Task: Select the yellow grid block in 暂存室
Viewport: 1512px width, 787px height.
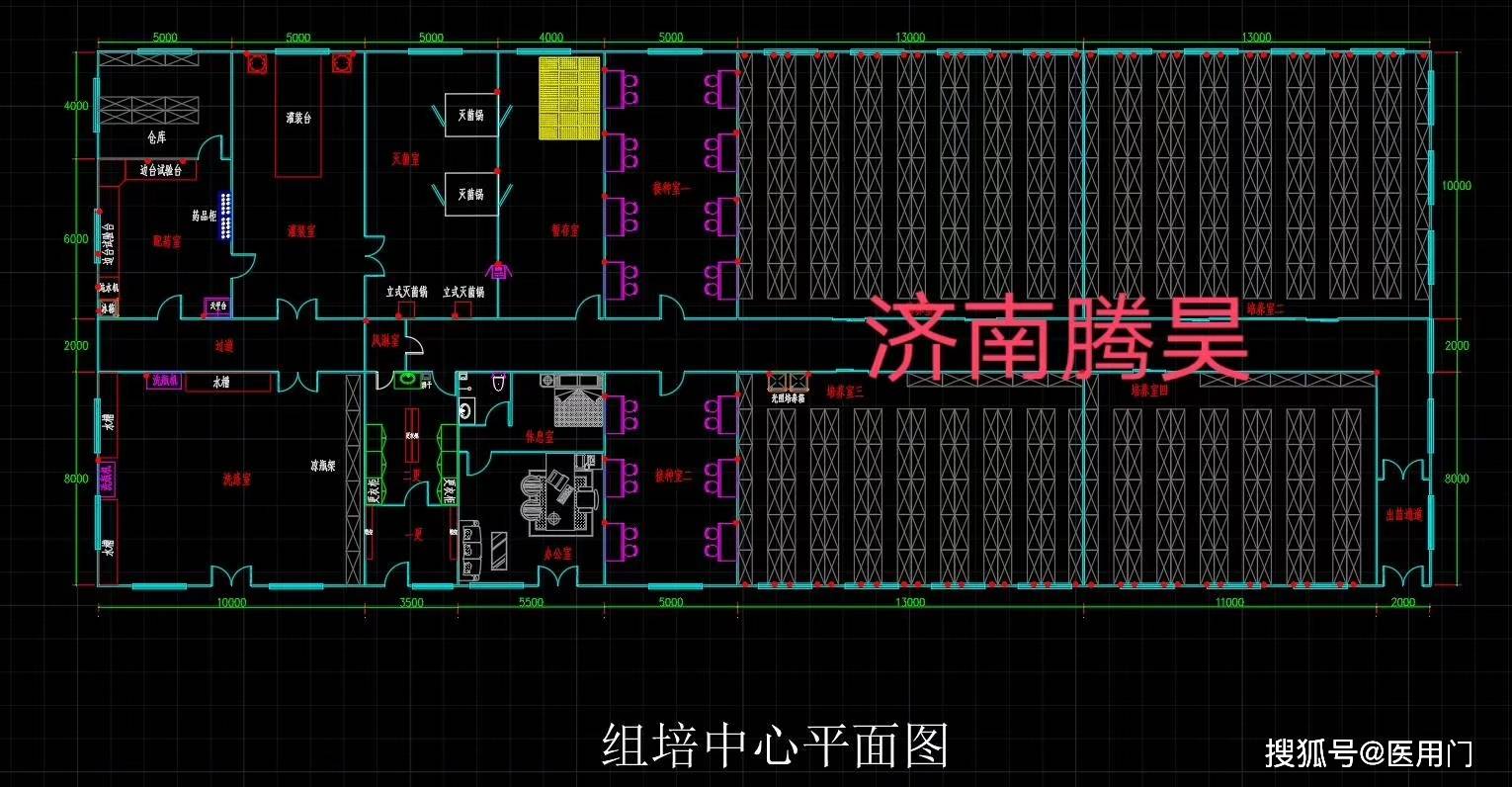Action: [570, 98]
